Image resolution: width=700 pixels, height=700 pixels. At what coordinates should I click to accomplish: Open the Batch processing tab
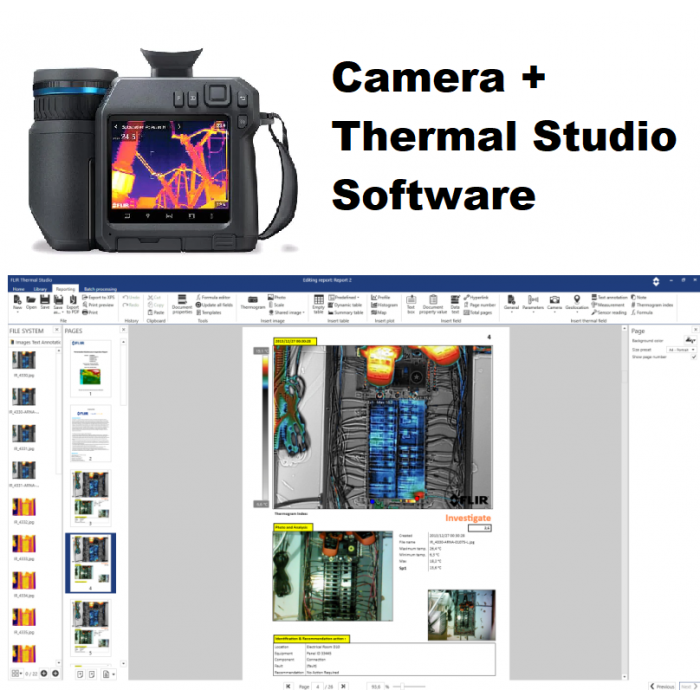(x=100, y=289)
